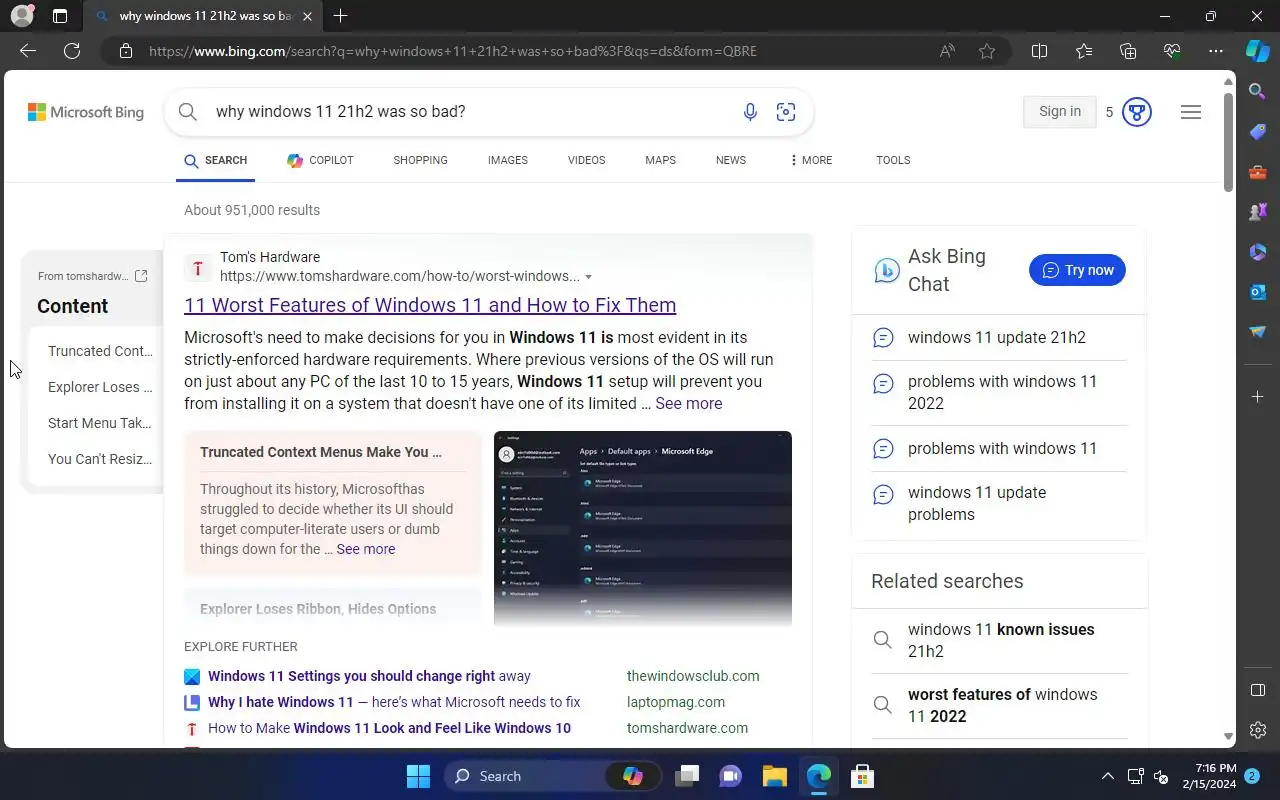This screenshot has height=800, width=1280.
Task: Open the sidebar Microsoft 365 icon
Action: (1258, 252)
